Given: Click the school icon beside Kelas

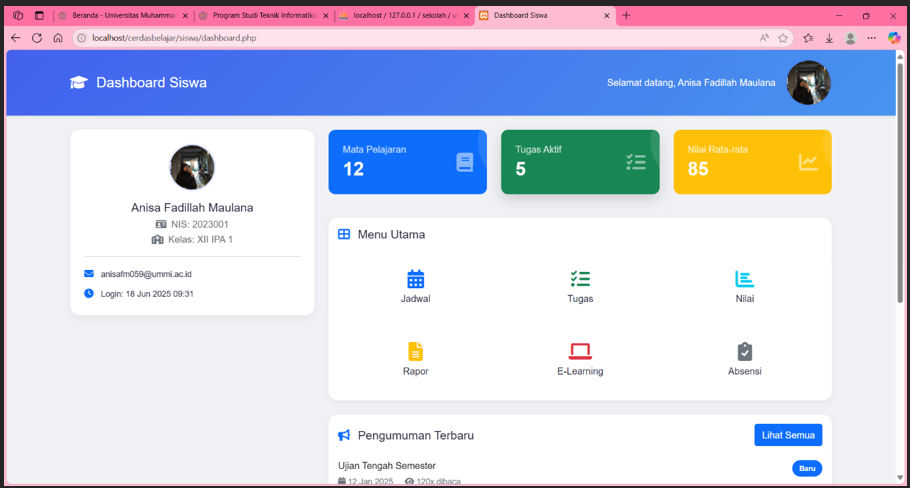Looking at the screenshot, I should click(x=157, y=239).
